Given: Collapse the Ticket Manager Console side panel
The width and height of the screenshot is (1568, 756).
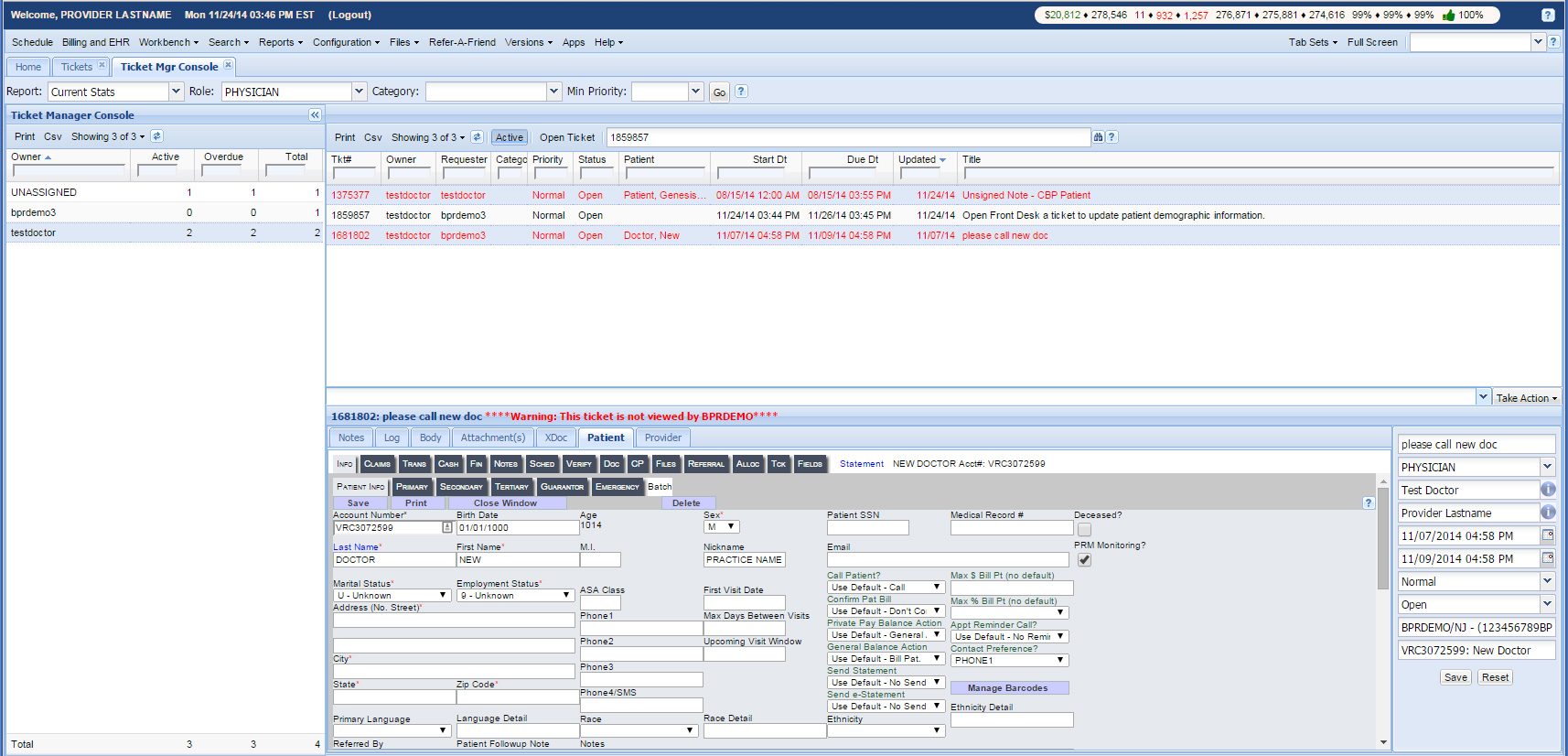Looking at the screenshot, I should [x=315, y=115].
